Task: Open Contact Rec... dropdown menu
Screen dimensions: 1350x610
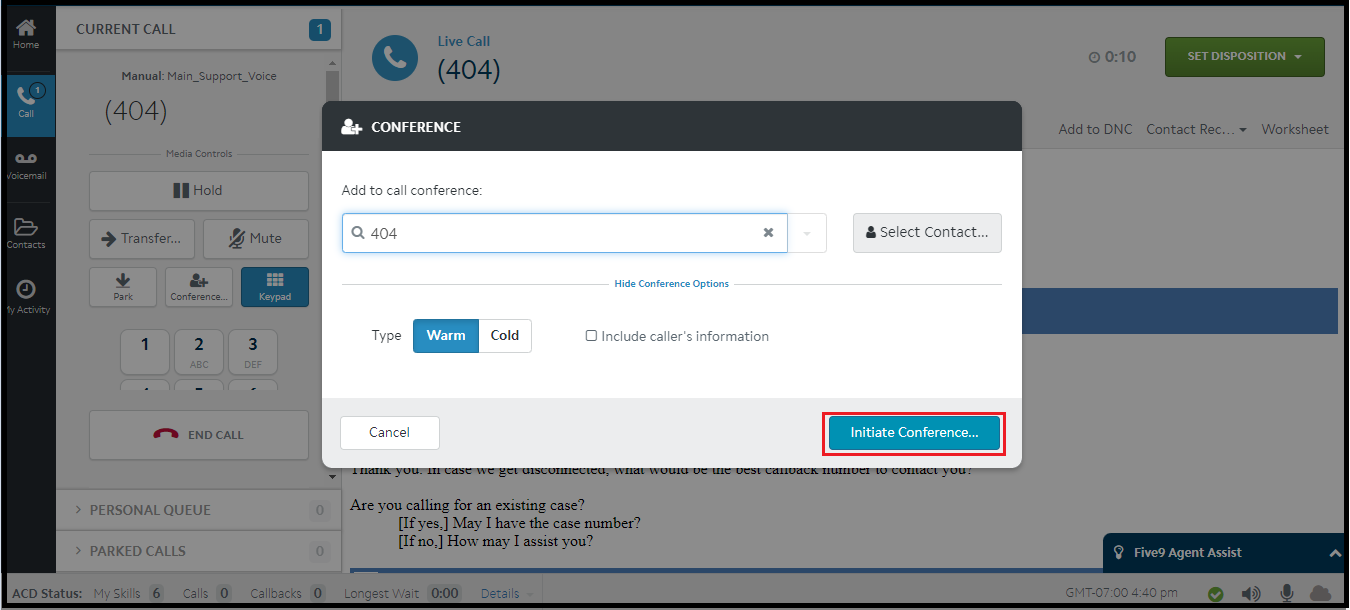Action: pos(1196,129)
